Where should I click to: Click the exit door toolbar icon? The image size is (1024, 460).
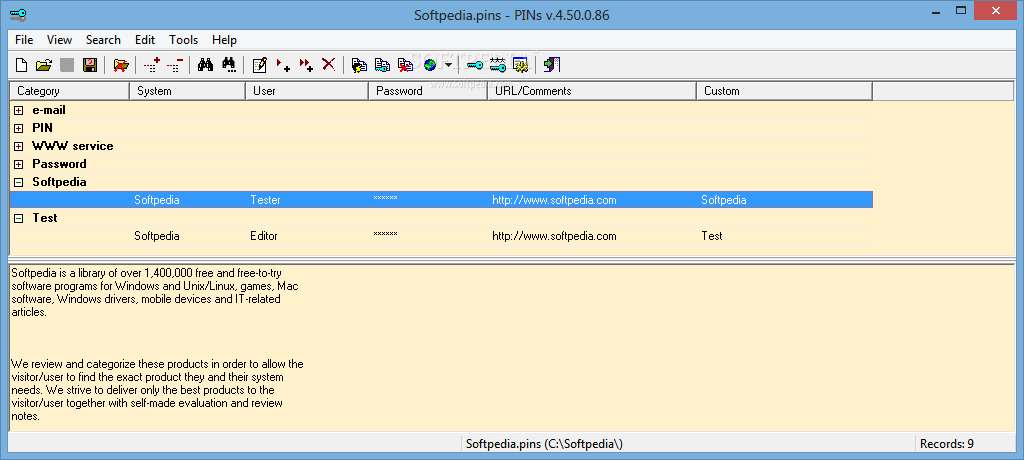[552, 65]
